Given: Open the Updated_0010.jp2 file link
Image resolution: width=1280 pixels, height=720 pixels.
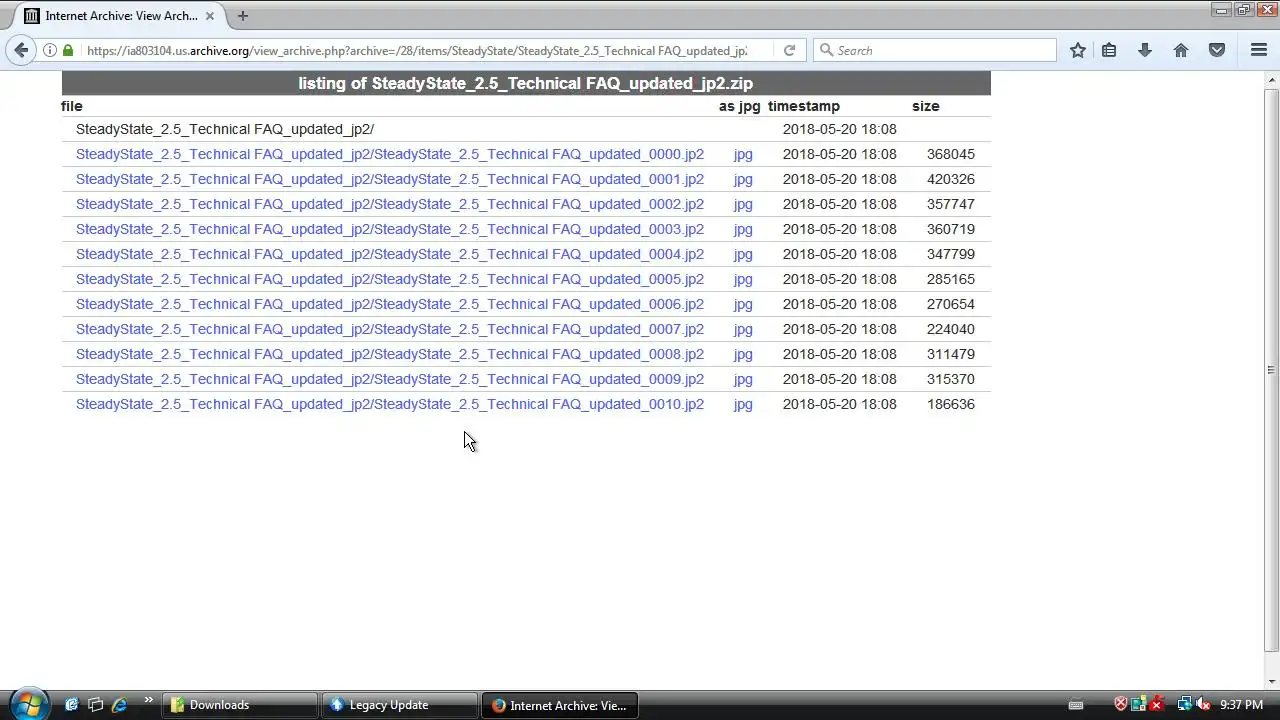Looking at the screenshot, I should 390,404.
